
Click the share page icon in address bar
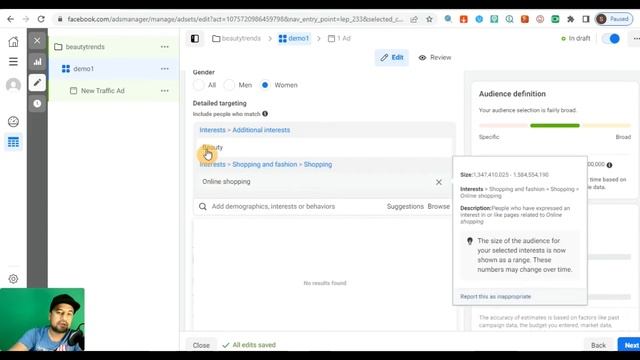click(x=414, y=19)
